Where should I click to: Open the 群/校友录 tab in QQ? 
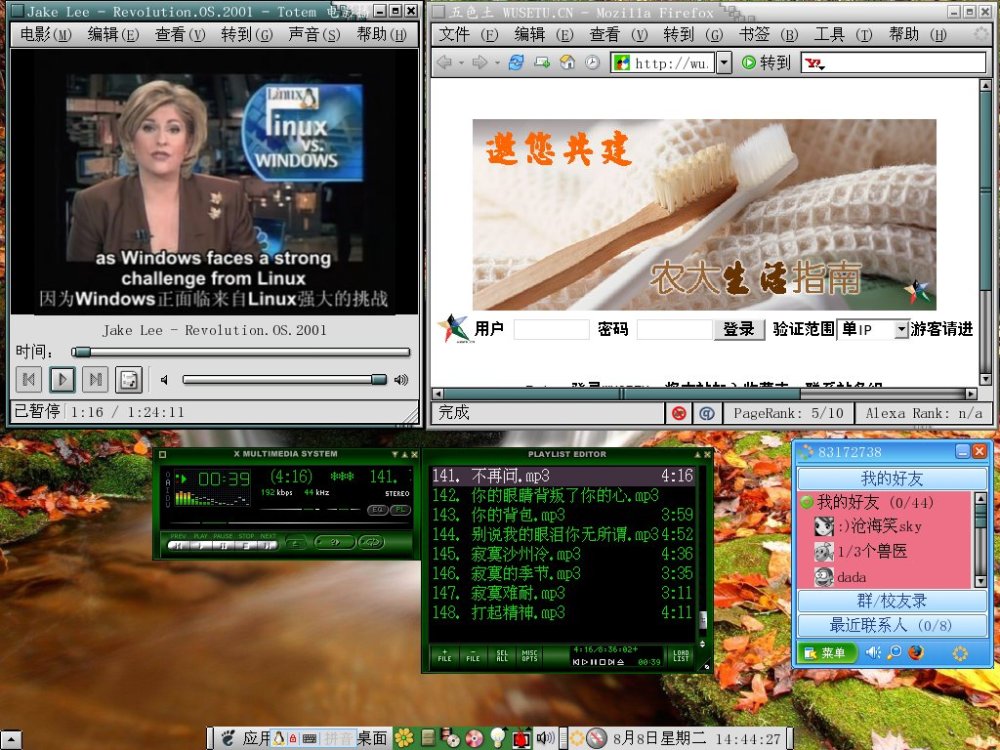[x=892, y=601]
